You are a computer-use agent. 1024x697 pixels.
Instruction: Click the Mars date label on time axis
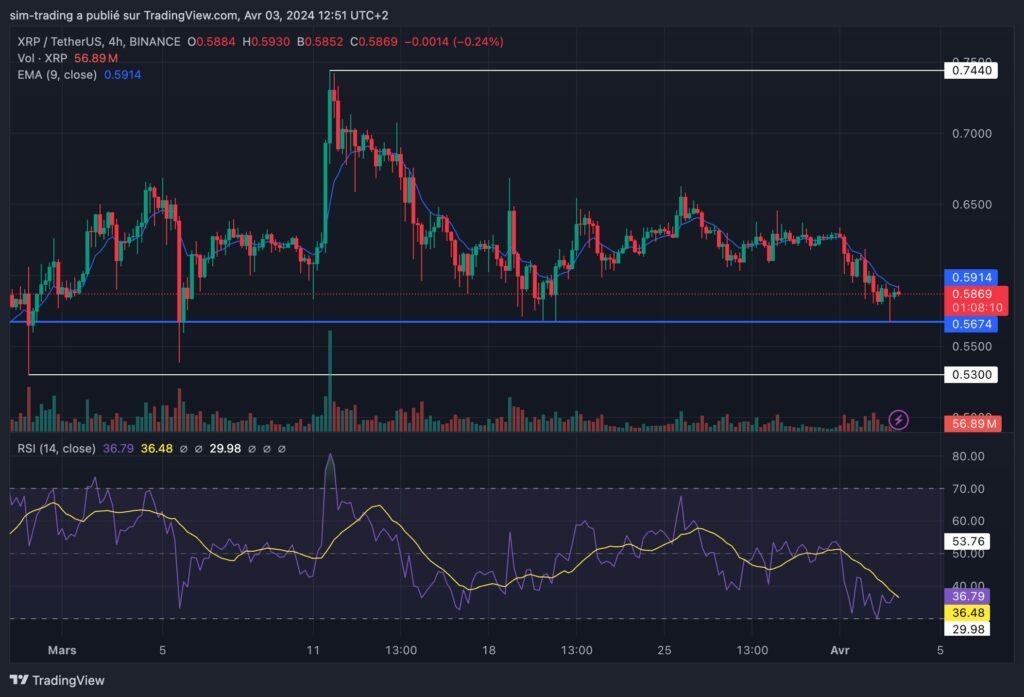point(62,650)
